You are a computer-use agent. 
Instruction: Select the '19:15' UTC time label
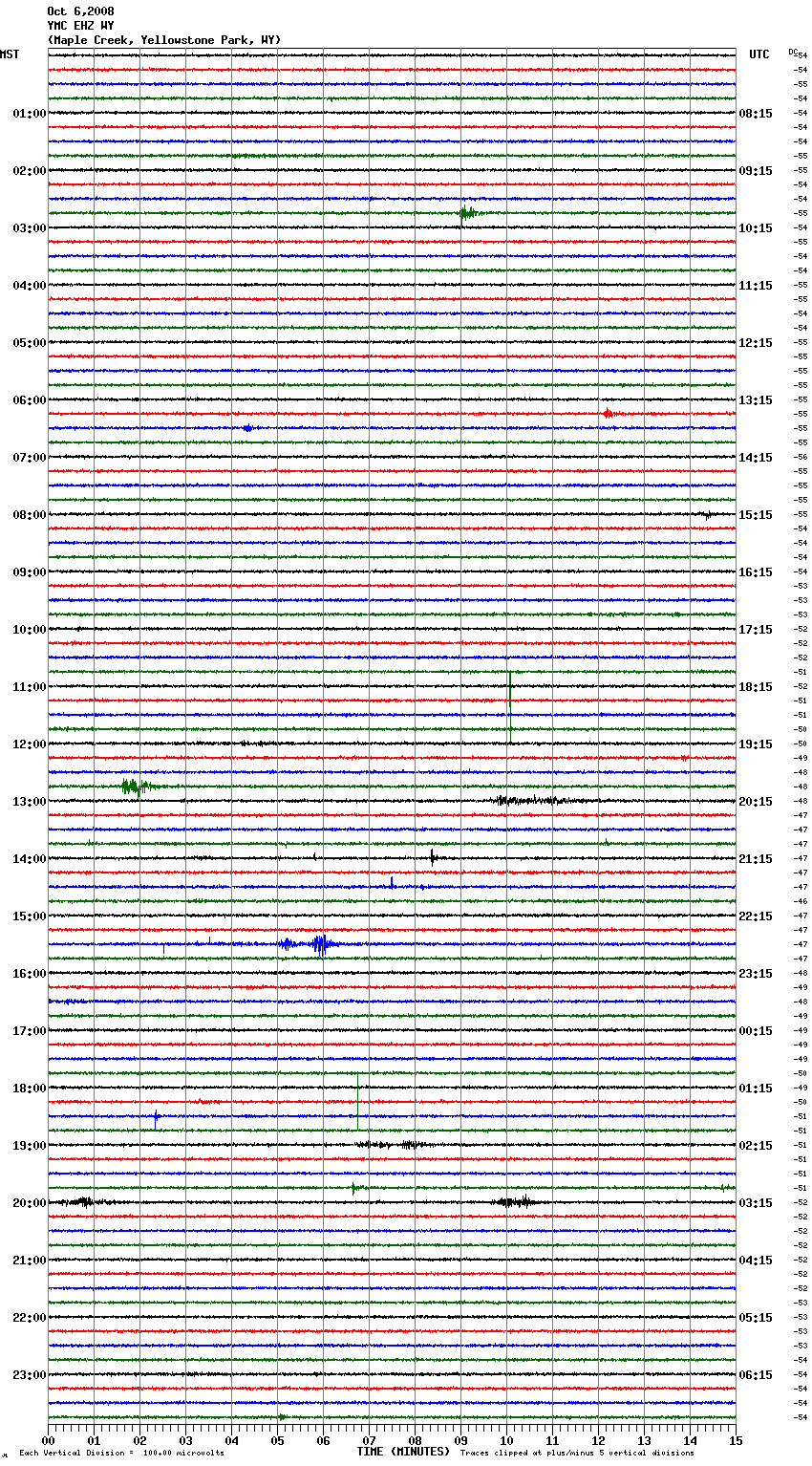(x=756, y=744)
